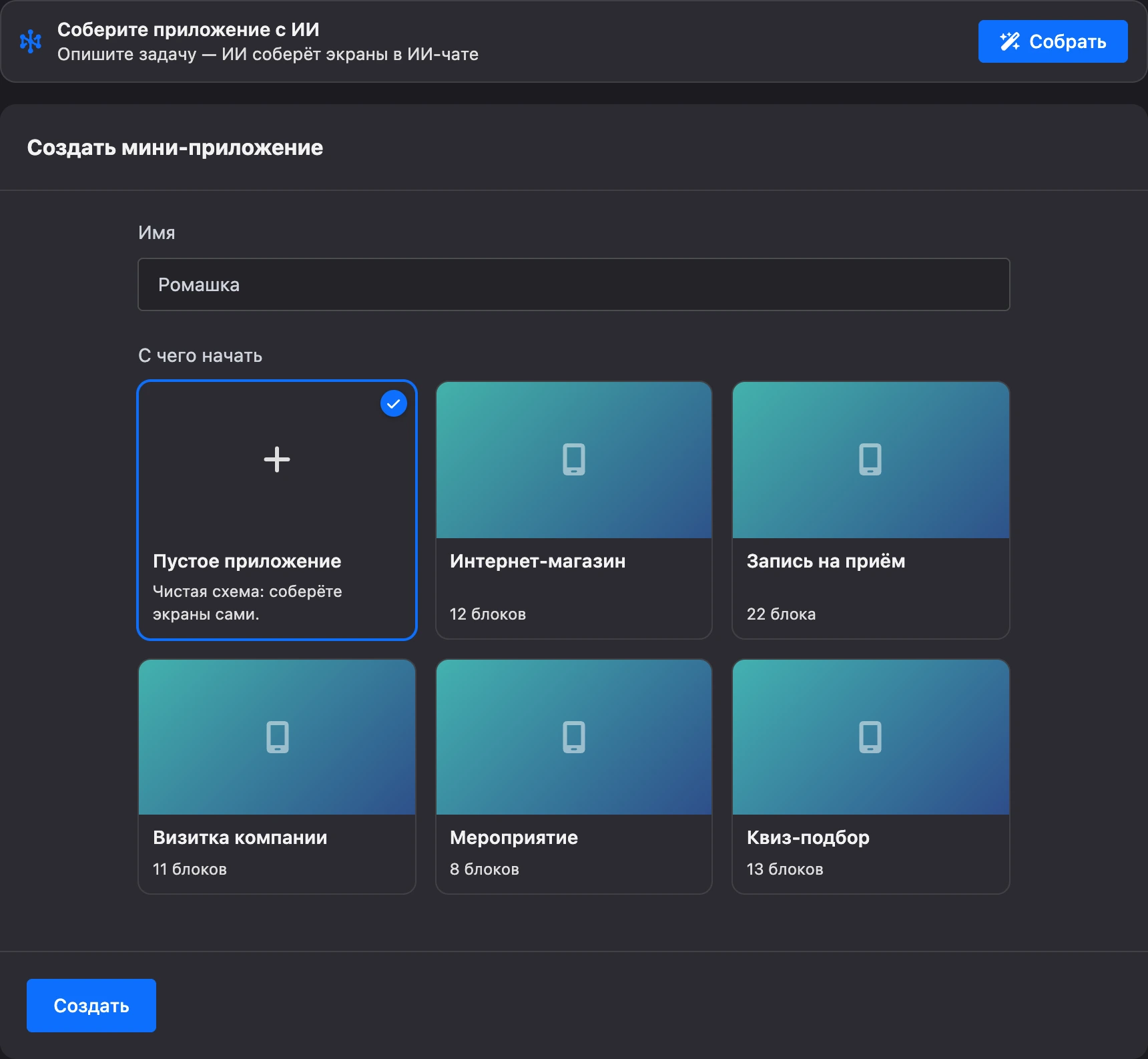Viewport: 1148px width, 1059px height.
Task: Choose the Визитка компании template title
Action: point(240,837)
